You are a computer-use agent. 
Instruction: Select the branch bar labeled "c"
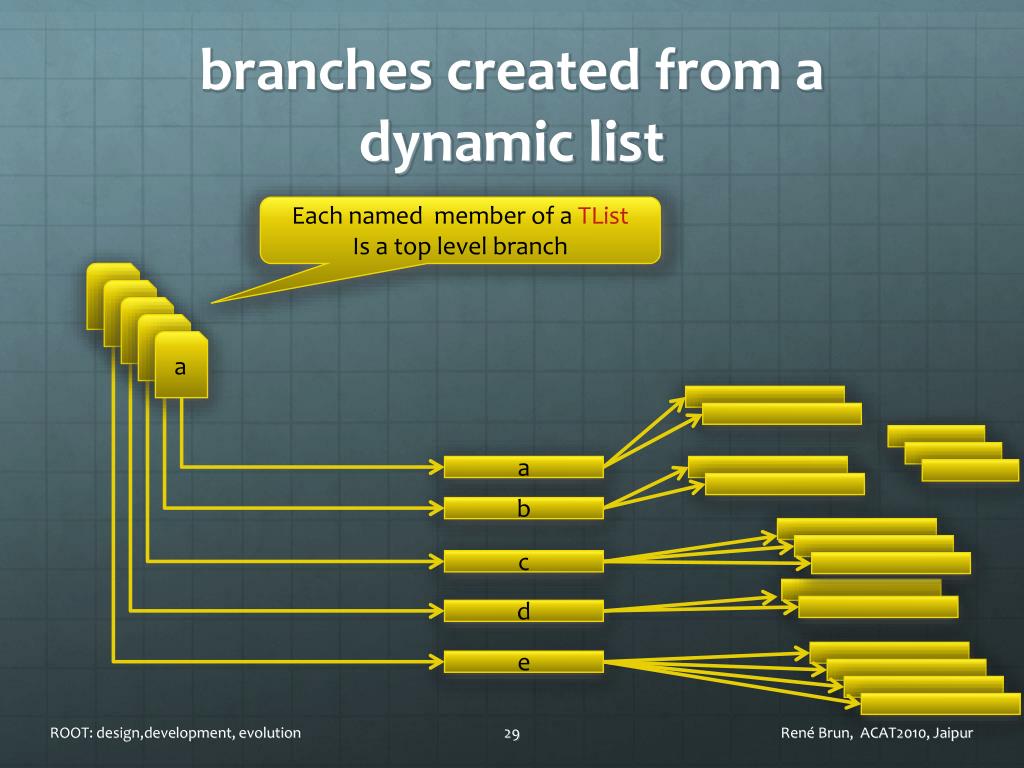[x=524, y=561]
